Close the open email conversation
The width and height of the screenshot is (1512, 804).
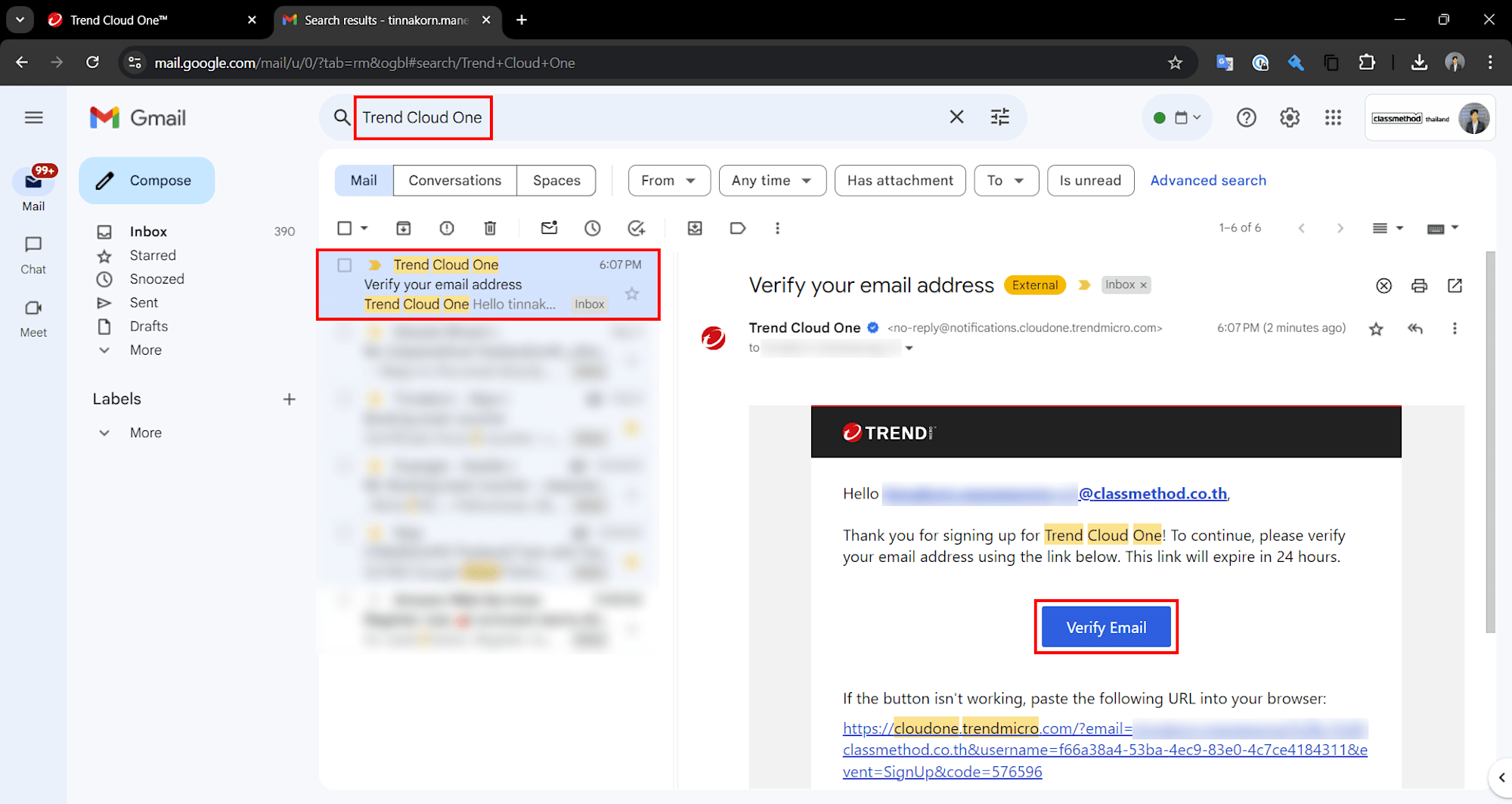[1383, 285]
